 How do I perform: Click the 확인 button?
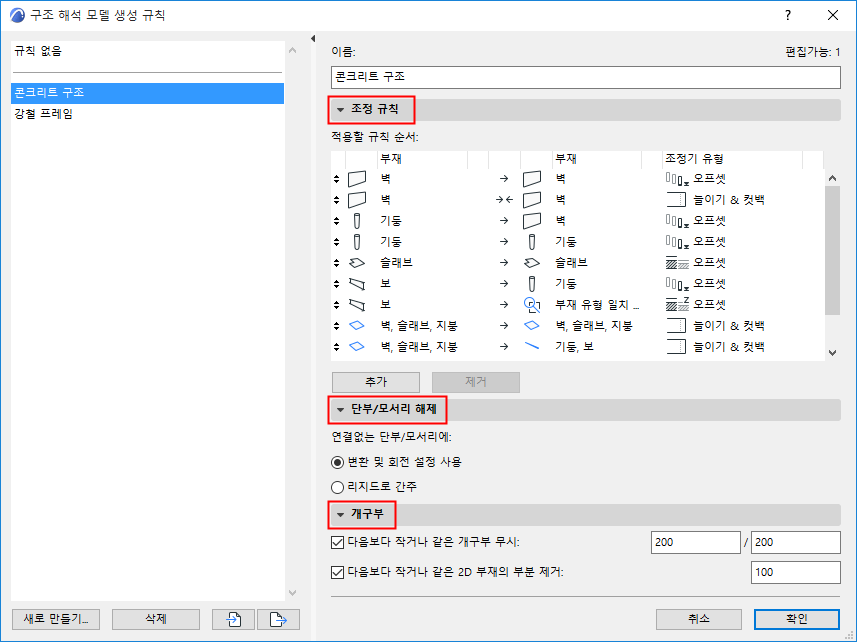tap(797, 619)
